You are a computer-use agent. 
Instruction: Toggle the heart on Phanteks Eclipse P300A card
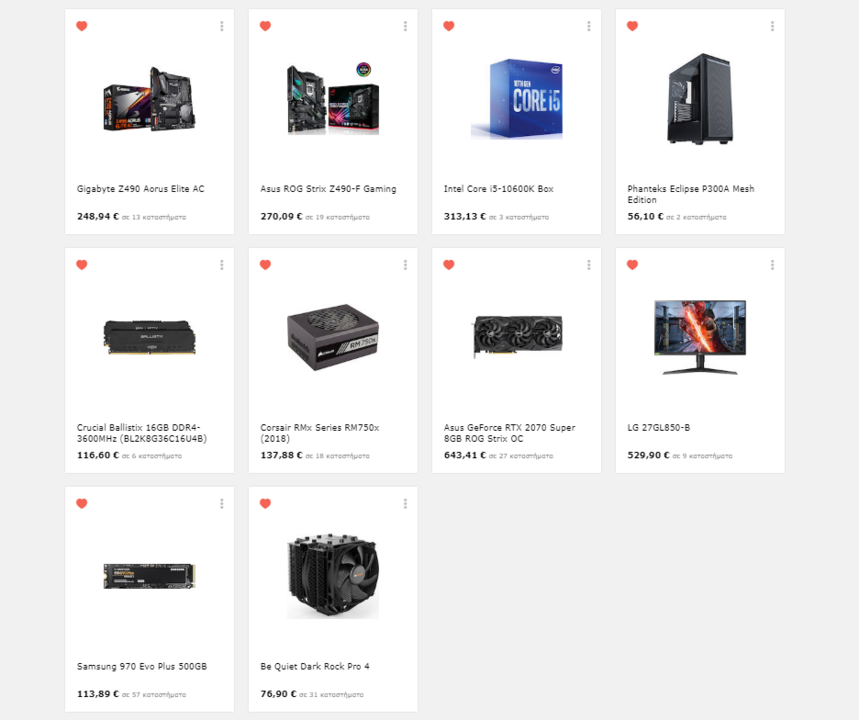[632, 26]
